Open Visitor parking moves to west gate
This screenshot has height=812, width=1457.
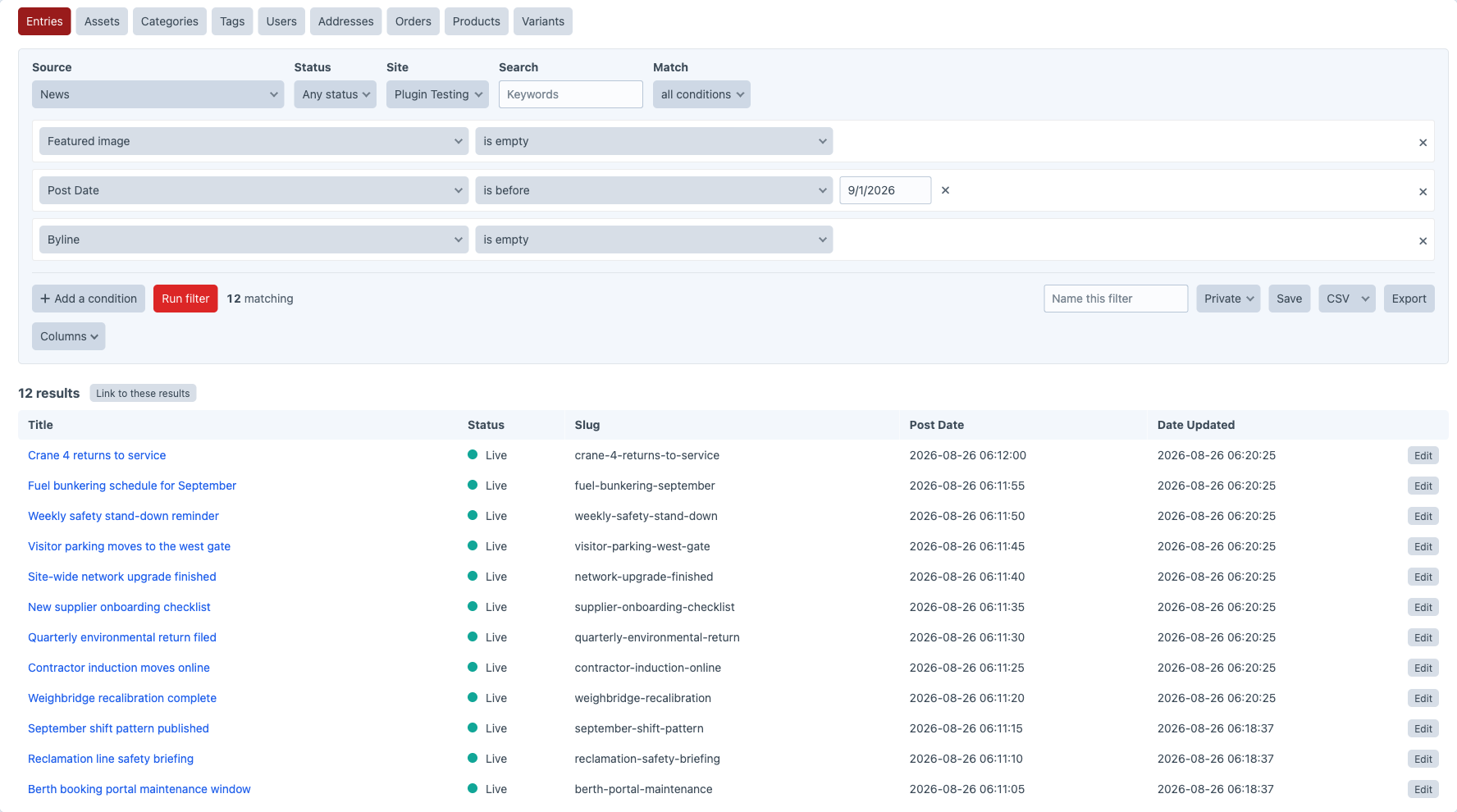click(129, 546)
